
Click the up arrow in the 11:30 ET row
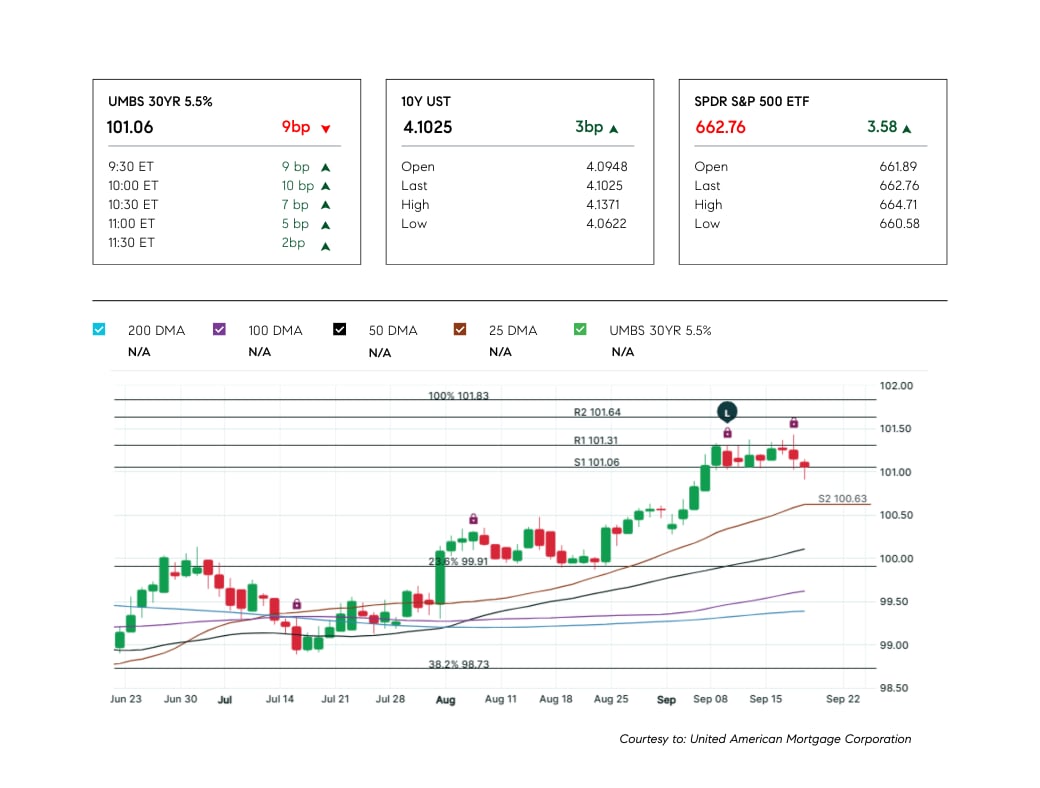[x=325, y=243]
